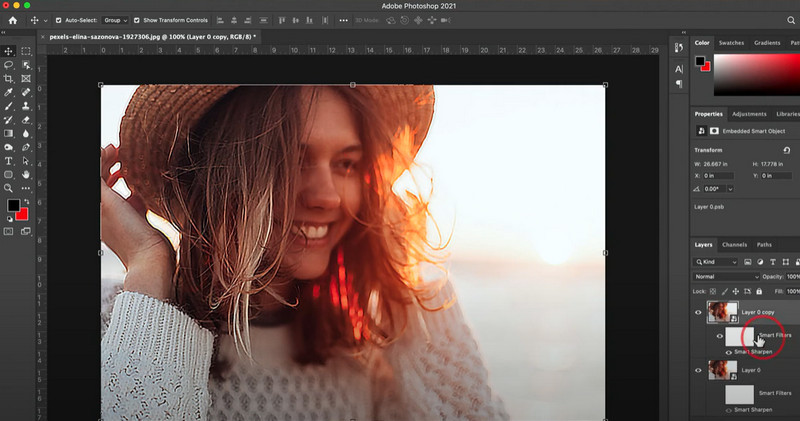Swap foreground and background colors
The image size is (800, 421).
click(27, 202)
